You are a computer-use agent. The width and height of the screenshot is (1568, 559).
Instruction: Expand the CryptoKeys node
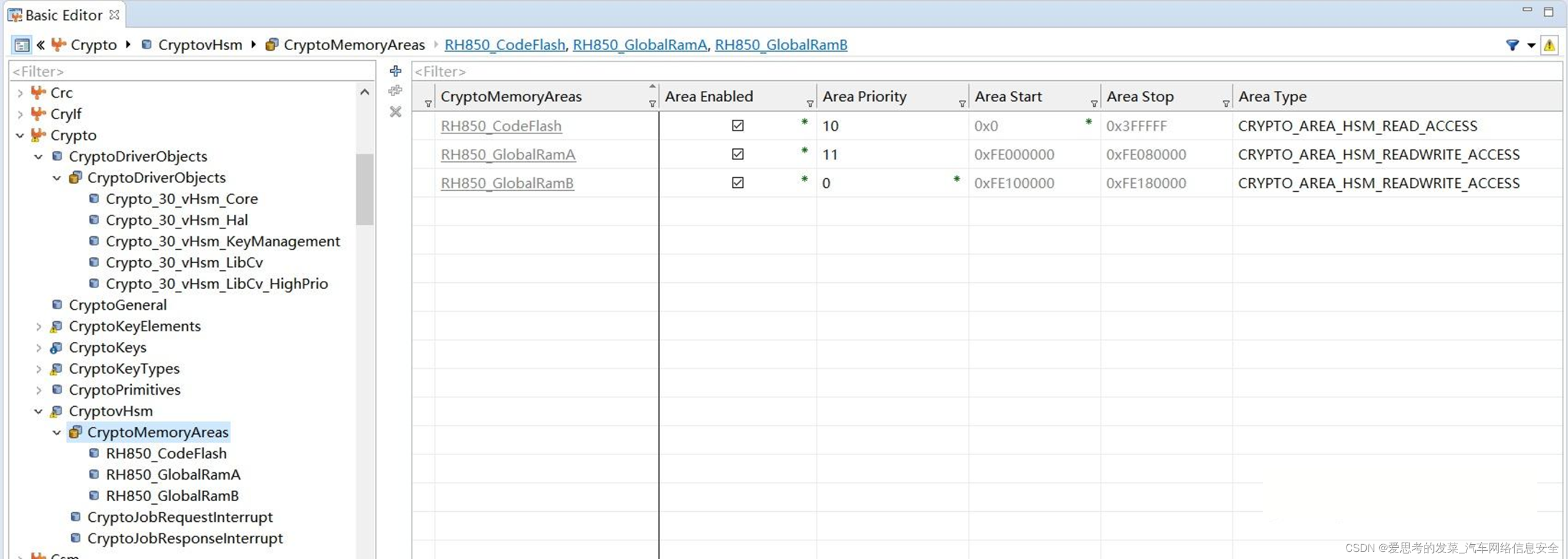click(x=38, y=348)
